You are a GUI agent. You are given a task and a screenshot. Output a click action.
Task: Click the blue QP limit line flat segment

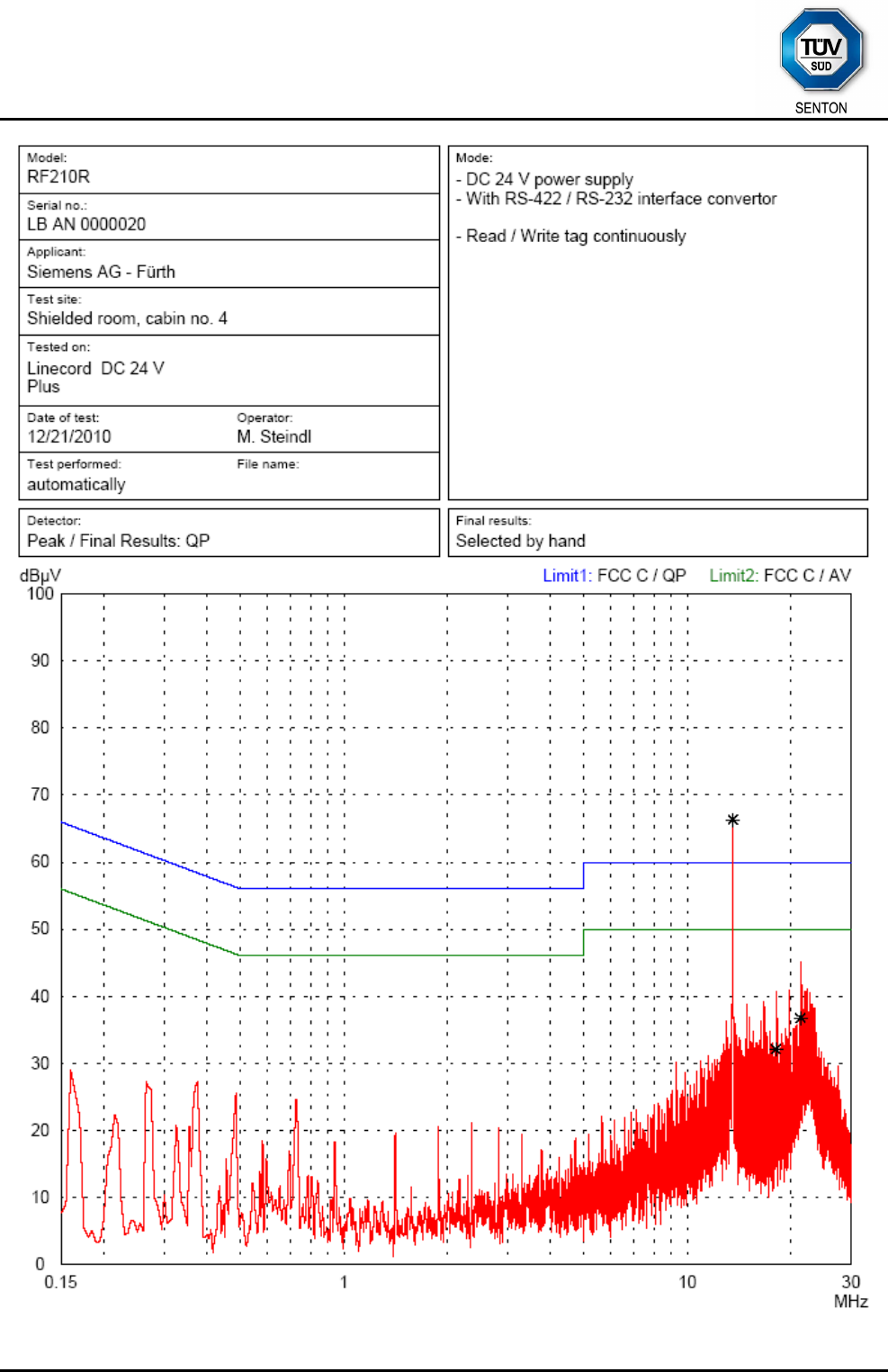click(x=411, y=888)
